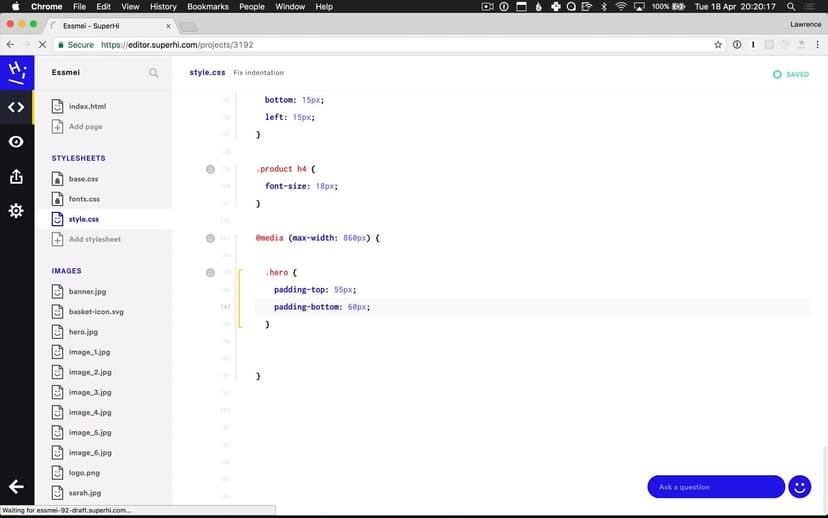Open the code editor view icon
The height and width of the screenshot is (518, 828).
pos(16,107)
